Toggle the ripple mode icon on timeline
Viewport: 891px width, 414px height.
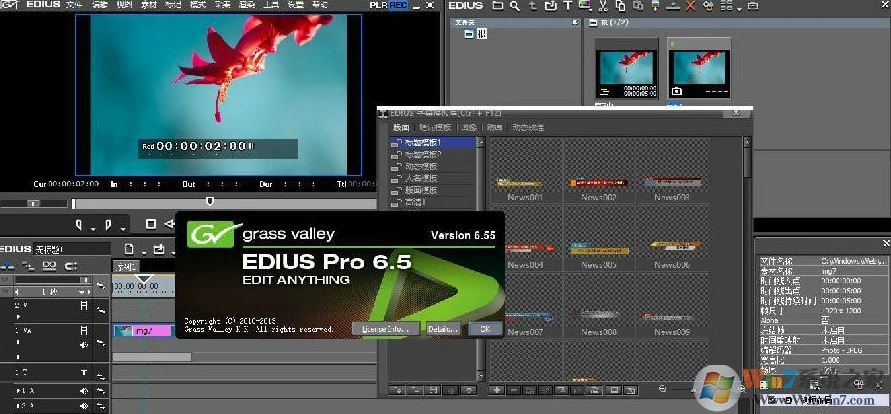point(28,265)
